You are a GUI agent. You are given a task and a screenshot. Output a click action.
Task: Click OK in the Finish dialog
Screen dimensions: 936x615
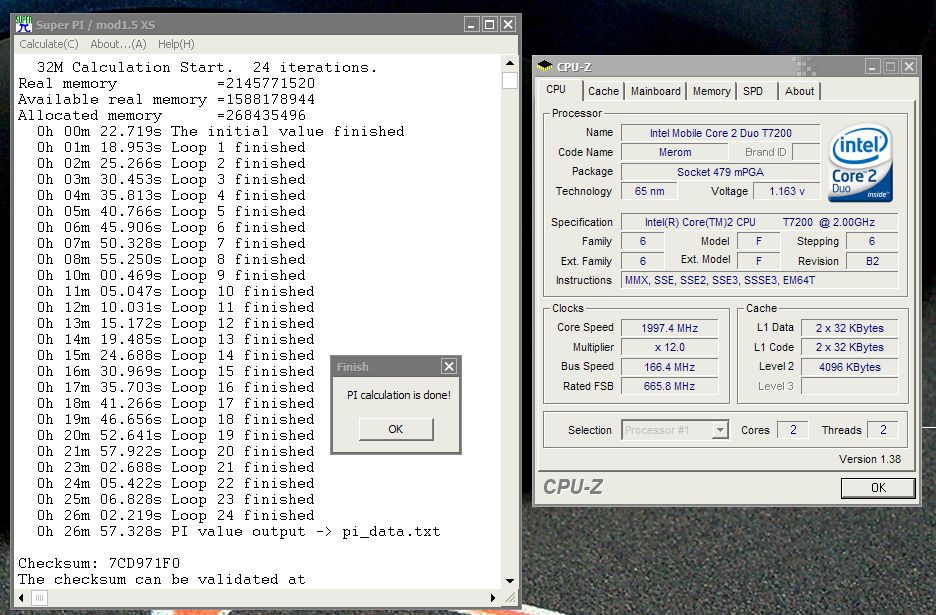[396, 429]
